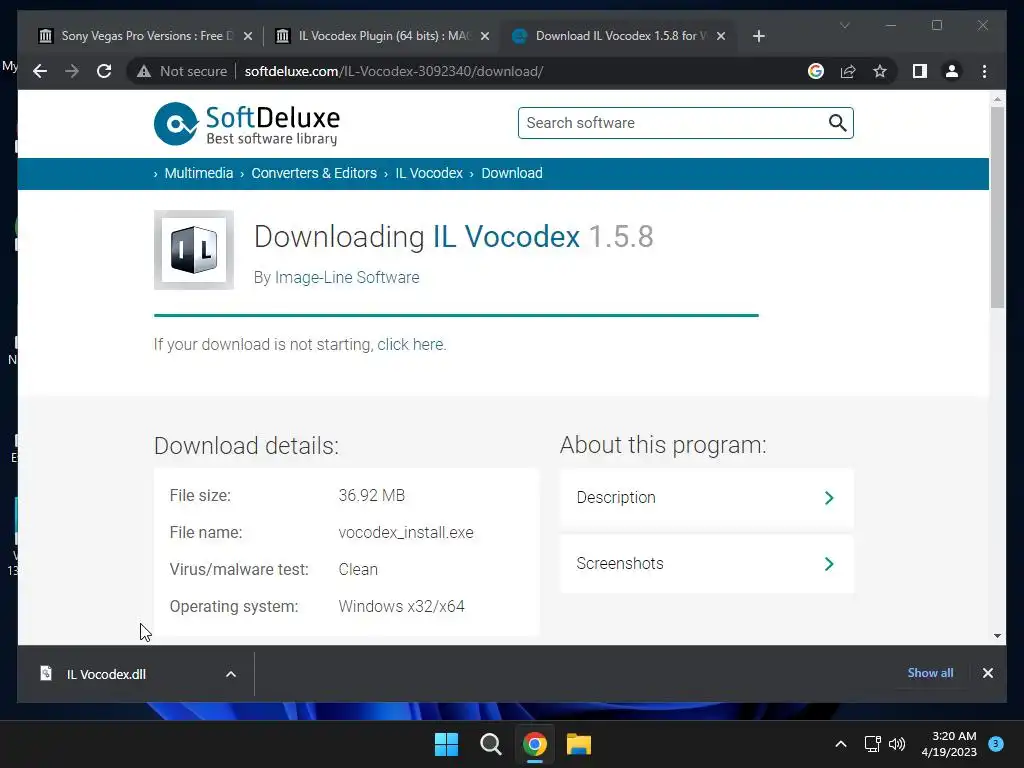Screen dimensions: 1024x768
Task: Open the notification count badge
Action: (996, 743)
